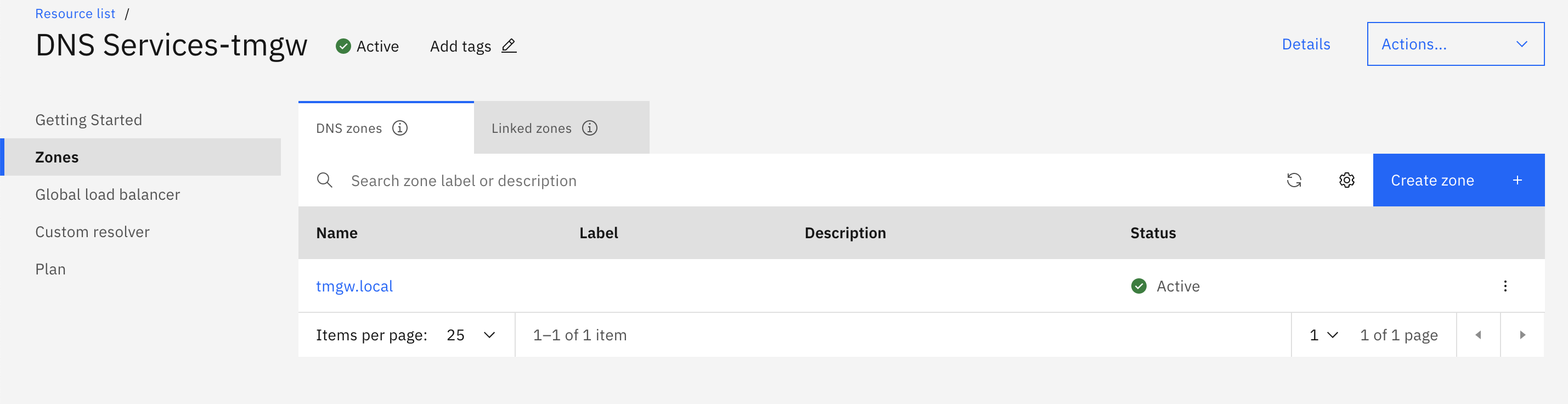Open overflow menu for tmgw.local row
The width and height of the screenshot is (1568, 404).
coord(1505,287)
